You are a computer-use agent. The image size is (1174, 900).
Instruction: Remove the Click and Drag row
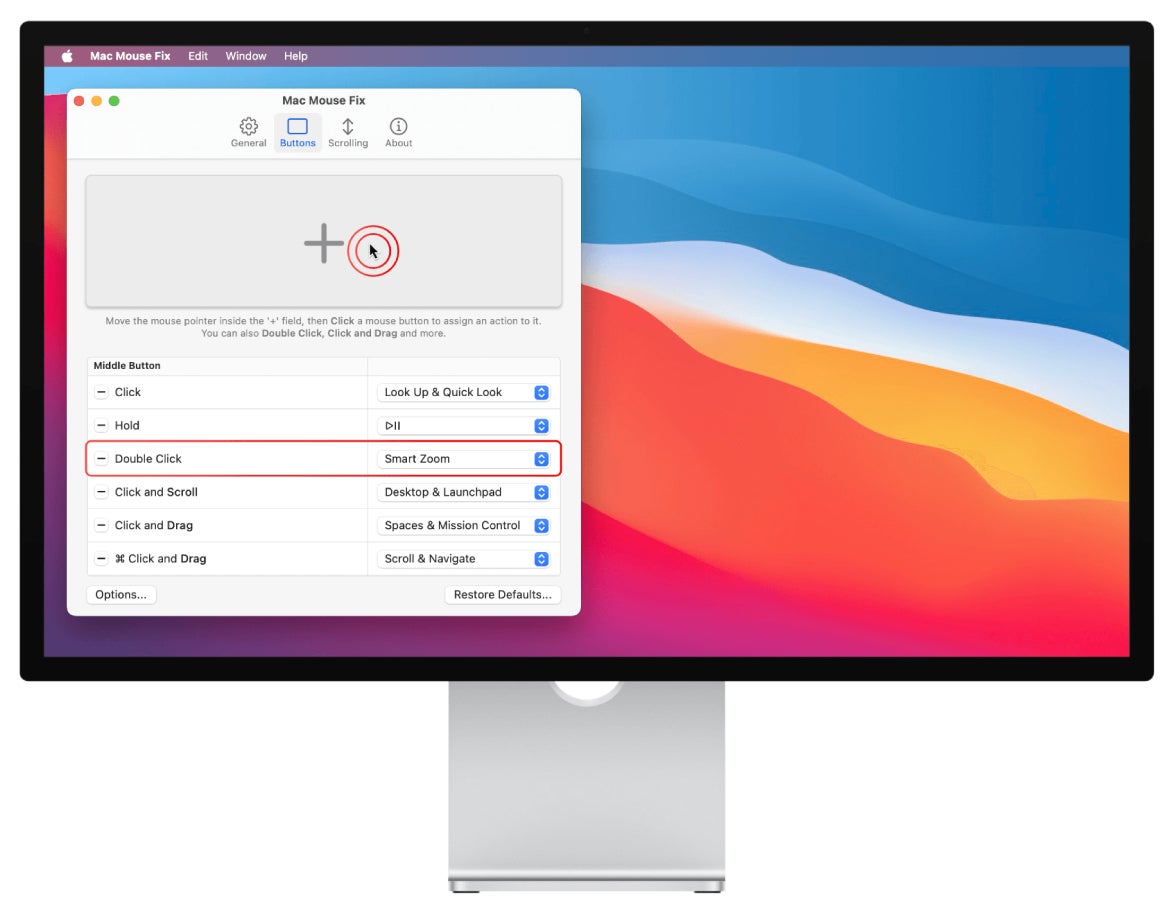point(101,526)
